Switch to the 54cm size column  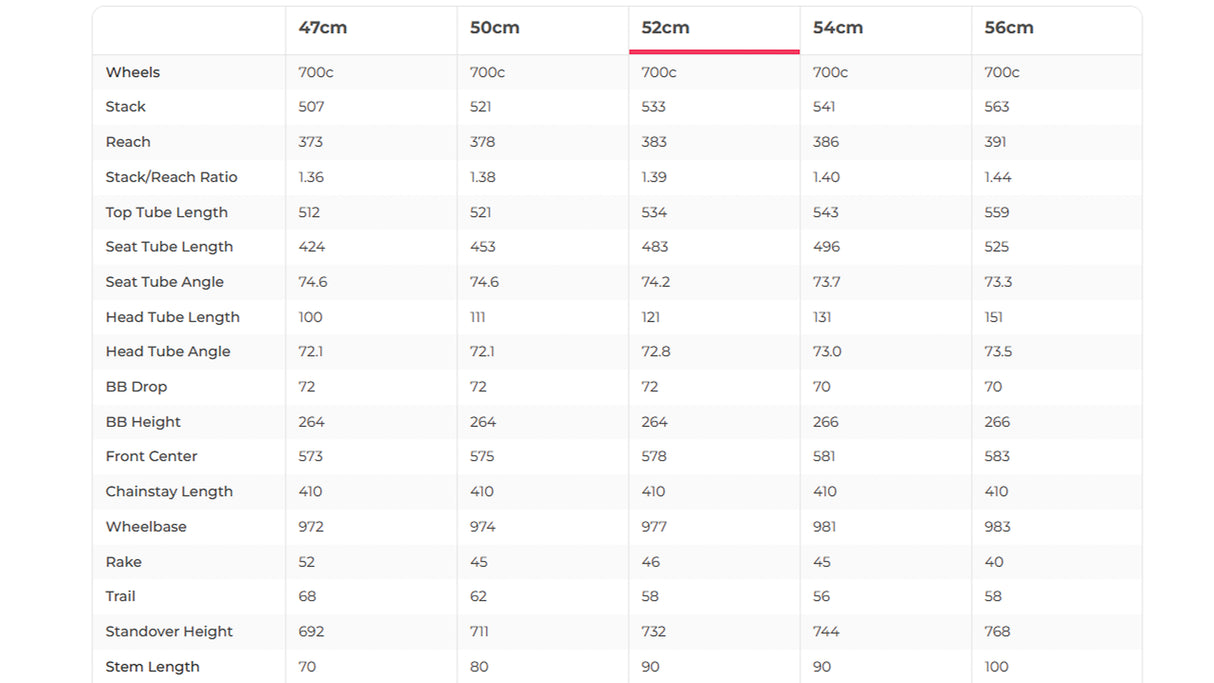coord(838,28)
